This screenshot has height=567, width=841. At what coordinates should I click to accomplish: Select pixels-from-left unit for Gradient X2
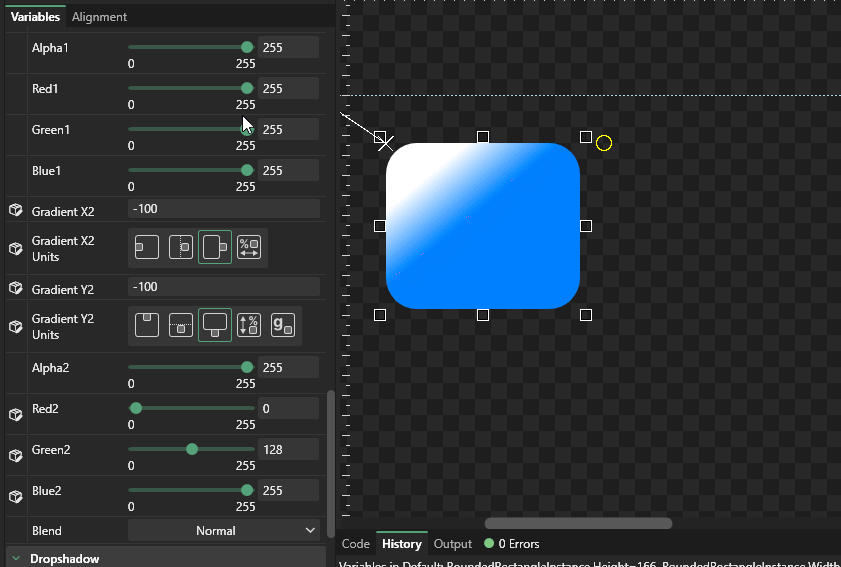point(147,247)
